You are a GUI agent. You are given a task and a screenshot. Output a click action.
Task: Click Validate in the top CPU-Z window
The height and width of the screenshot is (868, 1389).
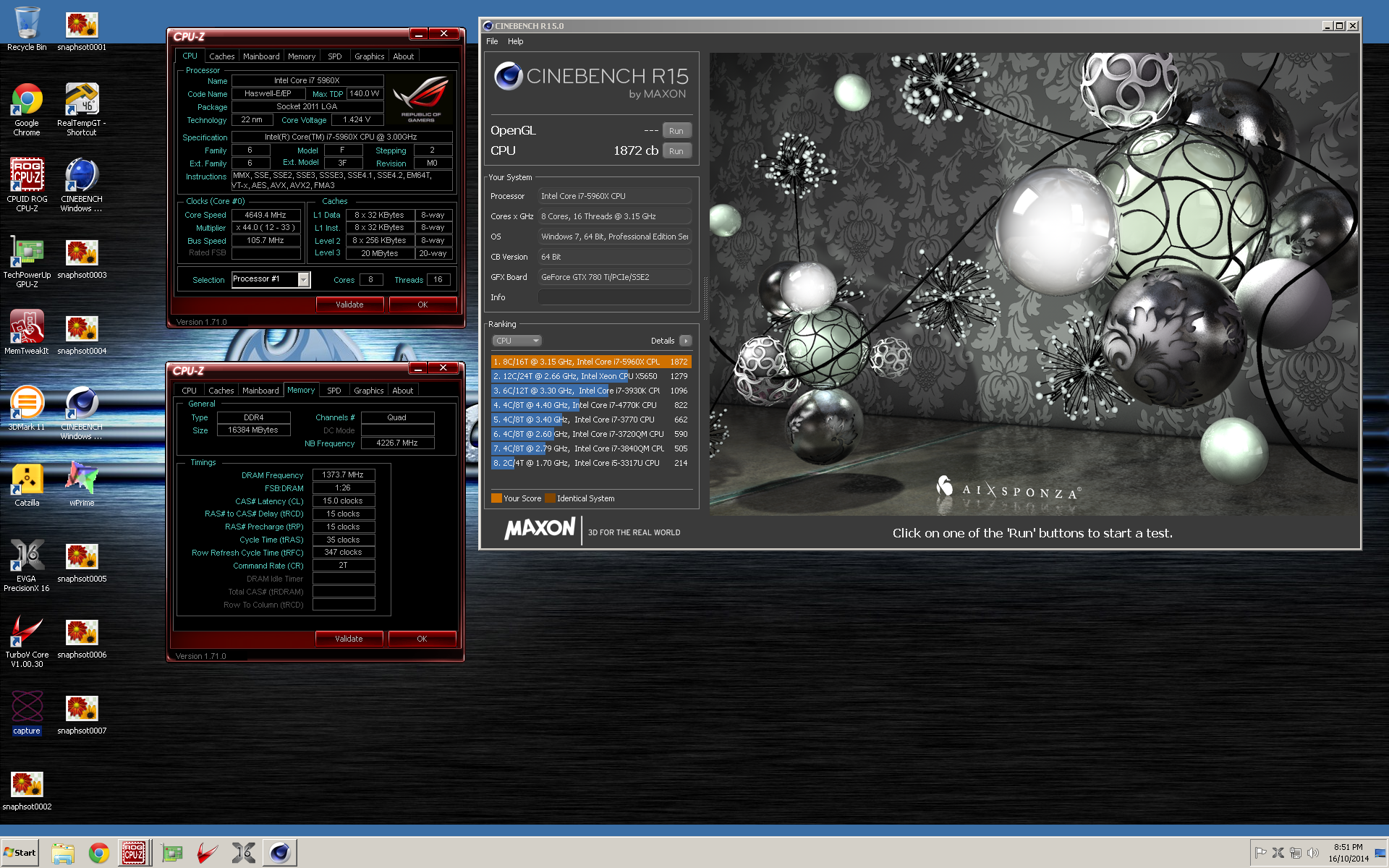point(349,305)
